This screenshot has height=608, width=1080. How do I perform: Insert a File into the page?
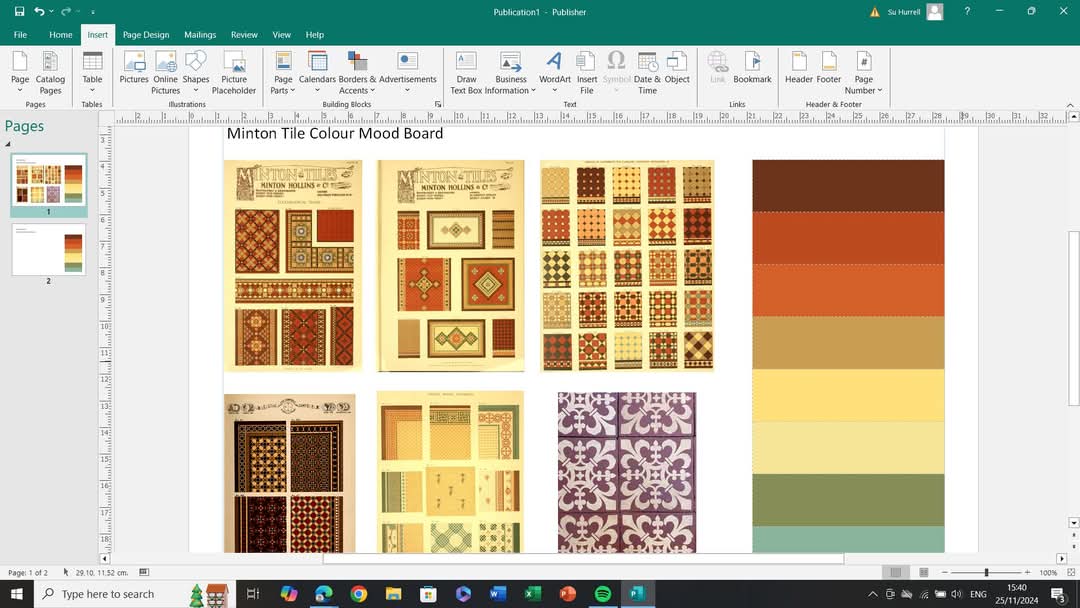[587, 70]
